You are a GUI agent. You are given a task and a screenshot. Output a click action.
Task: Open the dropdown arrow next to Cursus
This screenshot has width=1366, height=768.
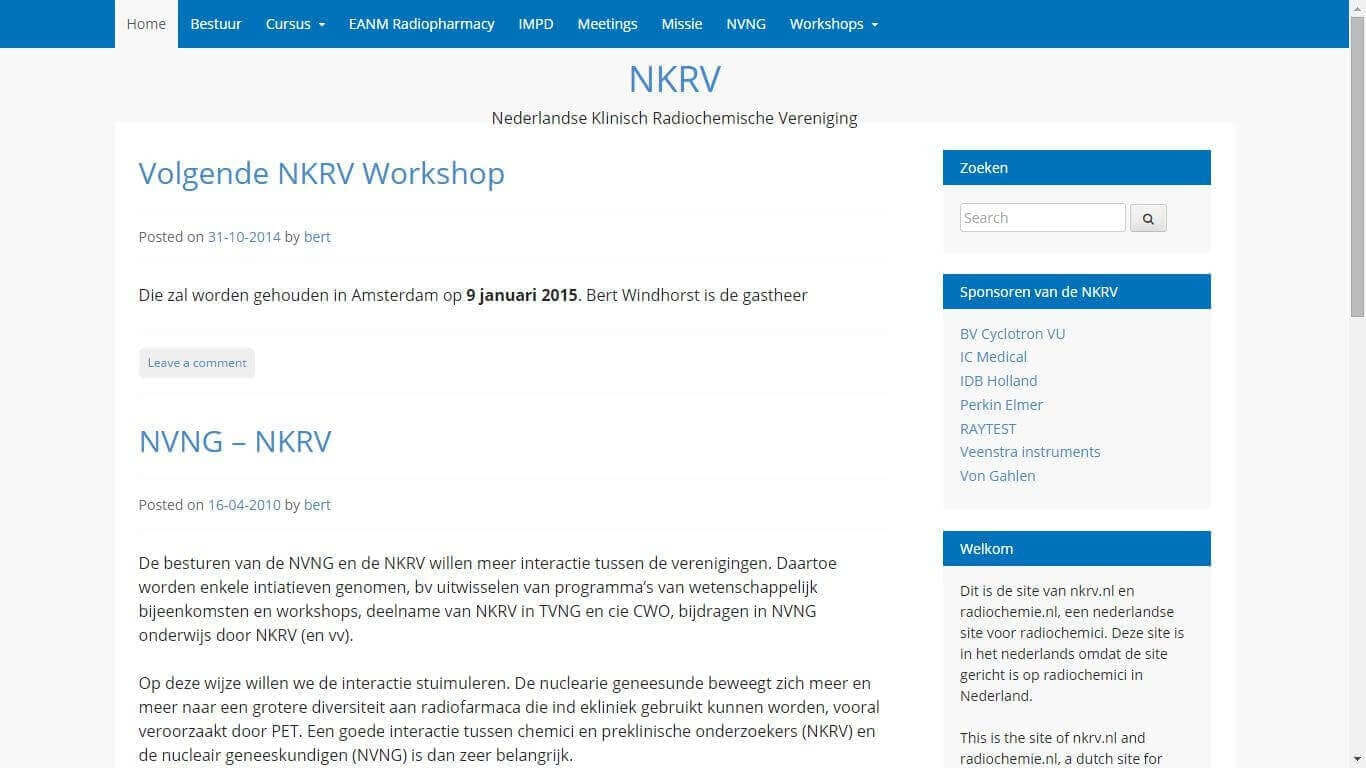tap(321, 26)
